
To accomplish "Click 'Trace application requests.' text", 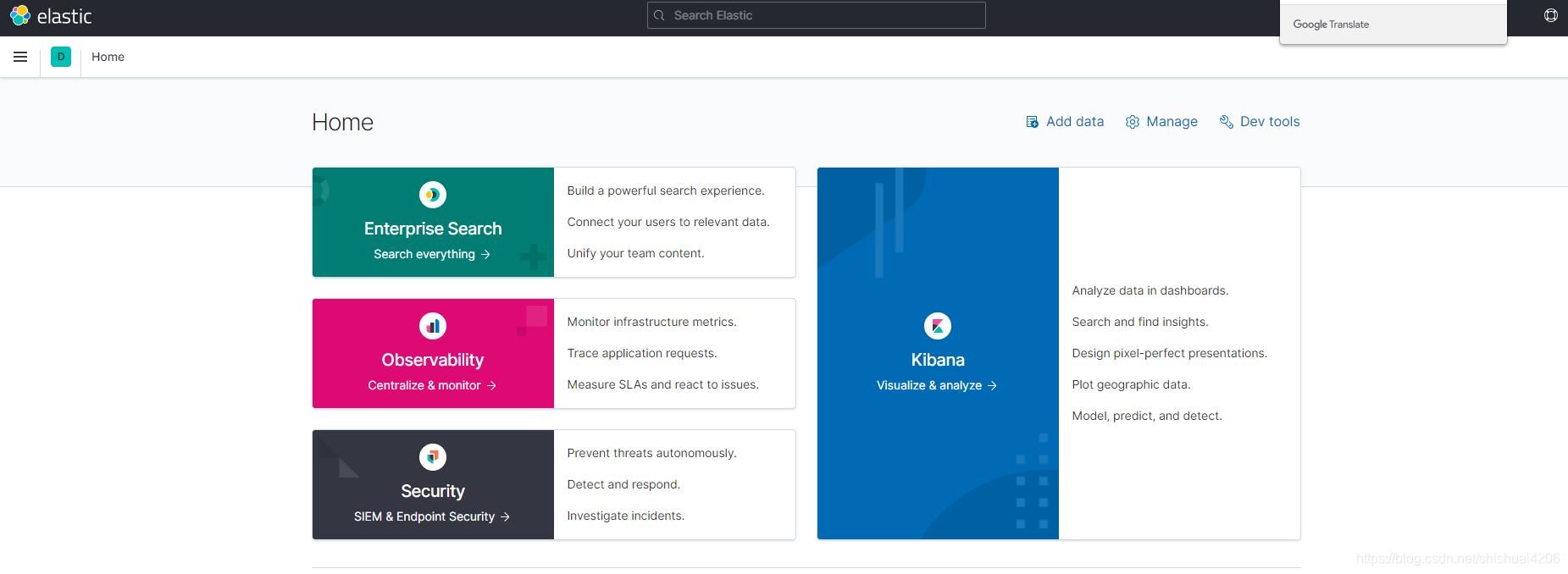I will coord(642,353).
